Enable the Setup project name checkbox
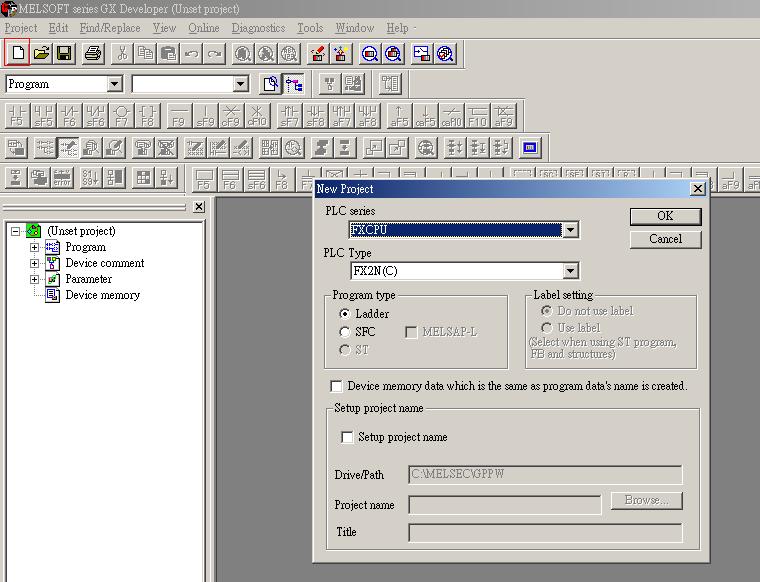Screen dimensions: 760x582 (x=347, y=437)
